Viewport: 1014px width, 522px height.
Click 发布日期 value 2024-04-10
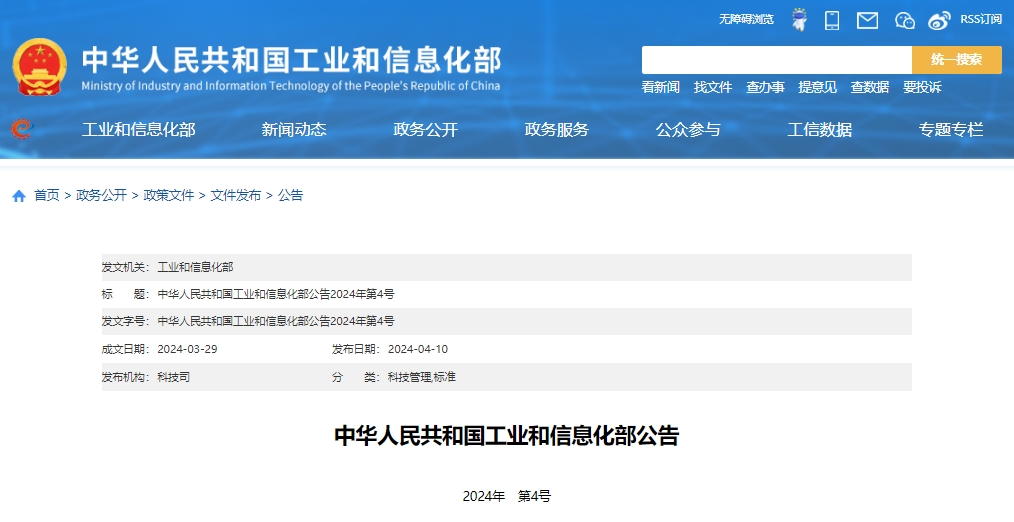[418, 349]
